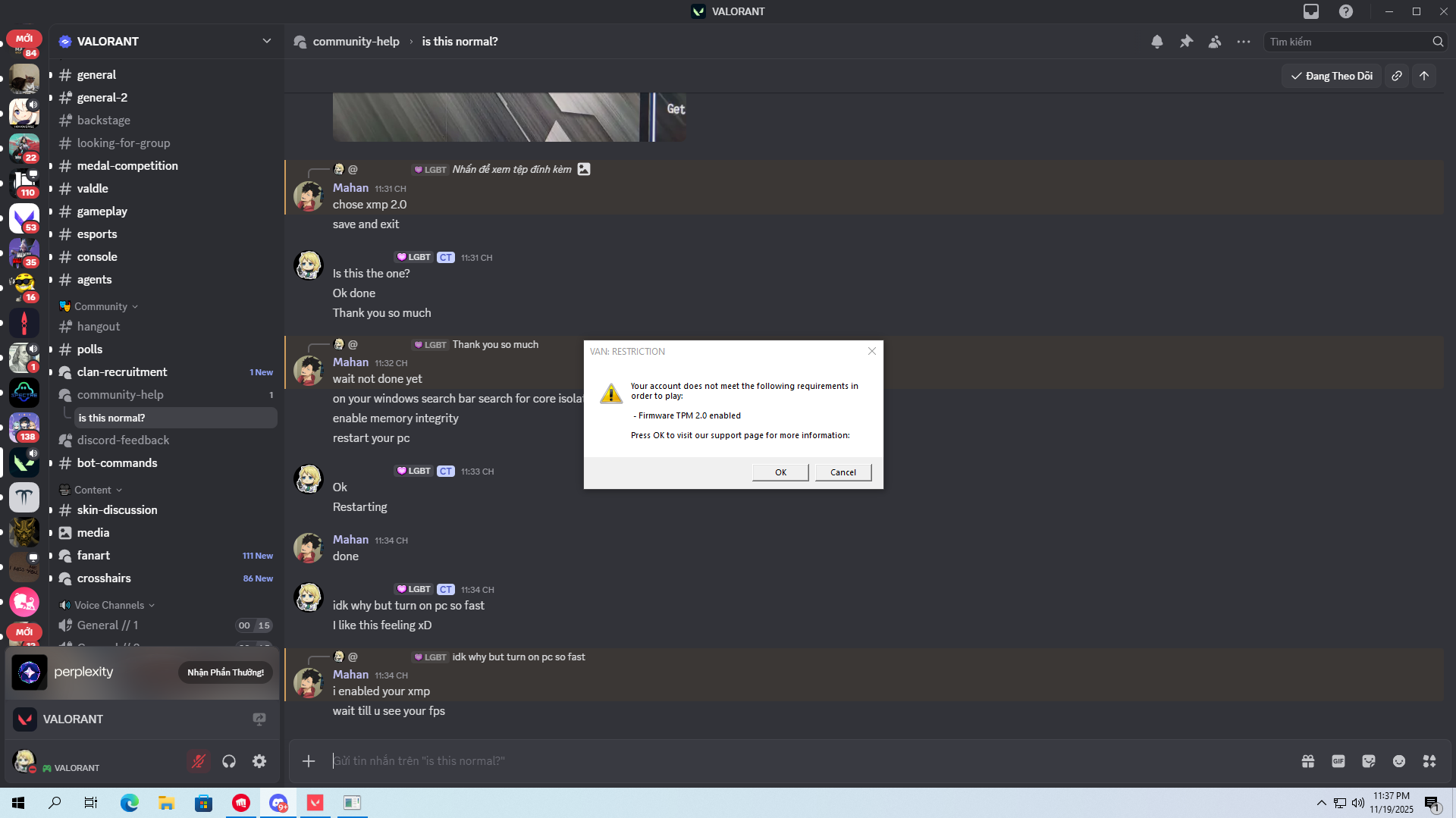Image resolution: width=1456 pixels, height=818 pixels.
Task: Click Cancel in the VAN restriction dialog
Action: [x=843, y=472]
